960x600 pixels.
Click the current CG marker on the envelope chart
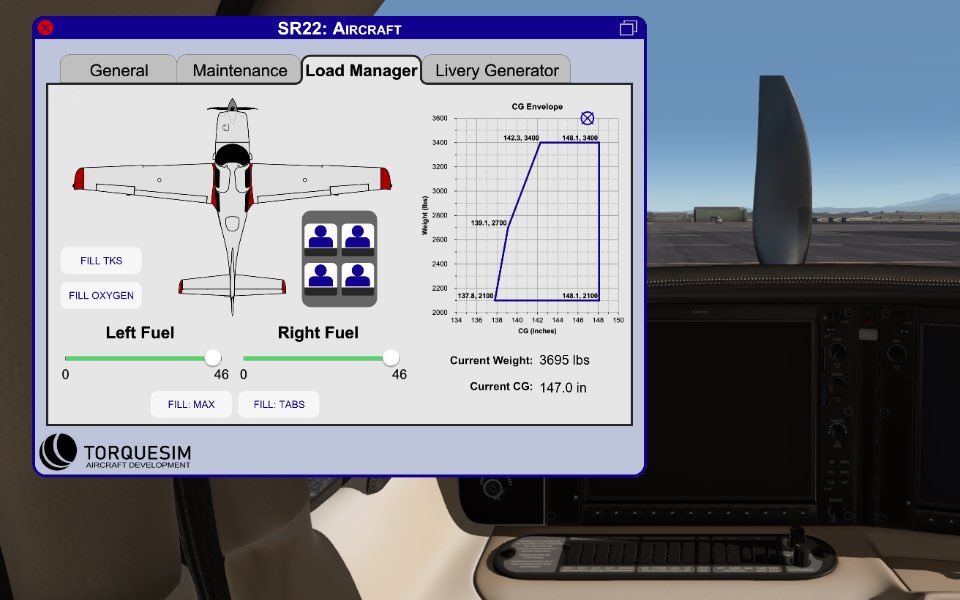(587, 118)
